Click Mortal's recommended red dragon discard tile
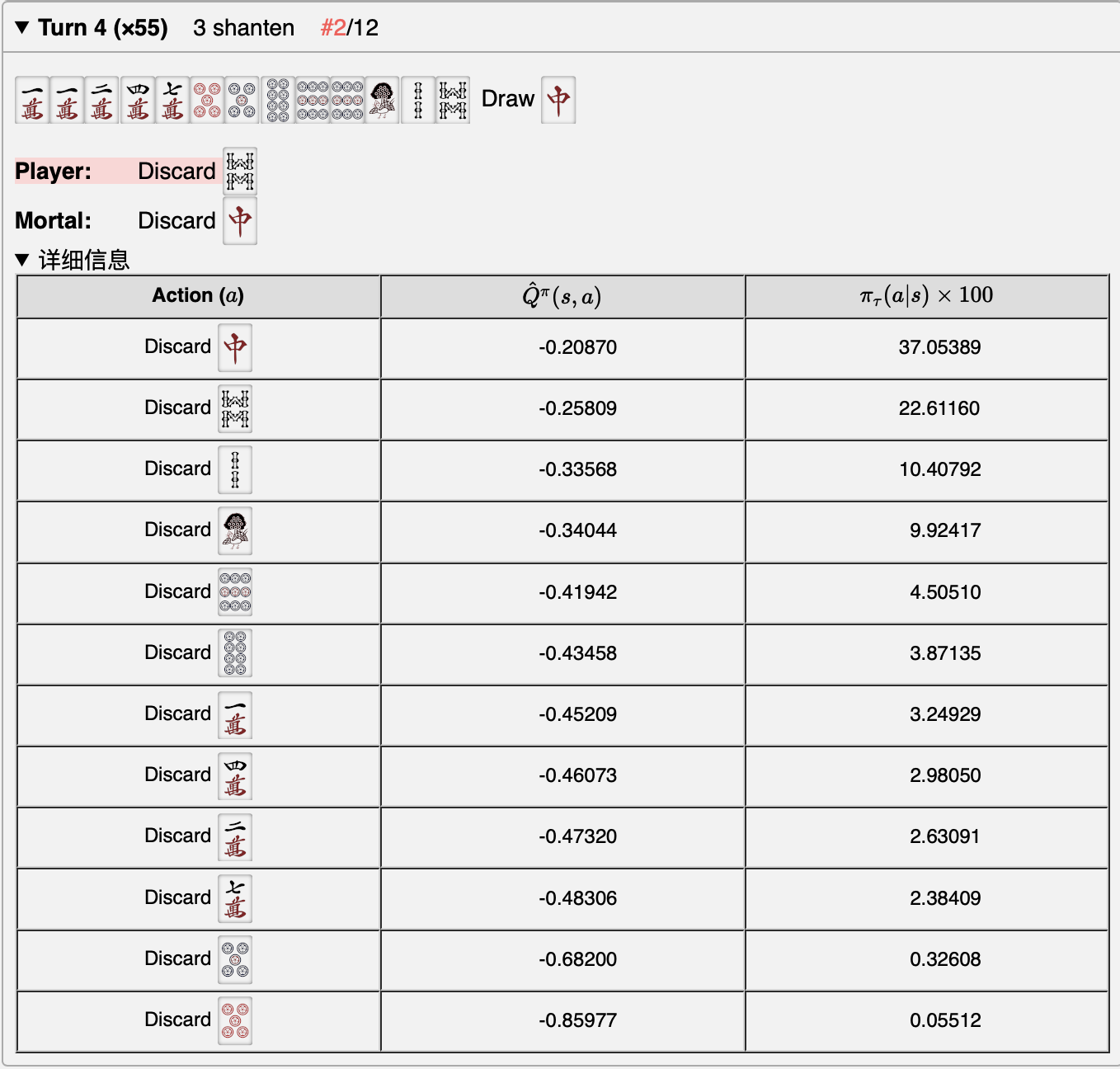The image size is (1120, 1069). pos(240,221)
